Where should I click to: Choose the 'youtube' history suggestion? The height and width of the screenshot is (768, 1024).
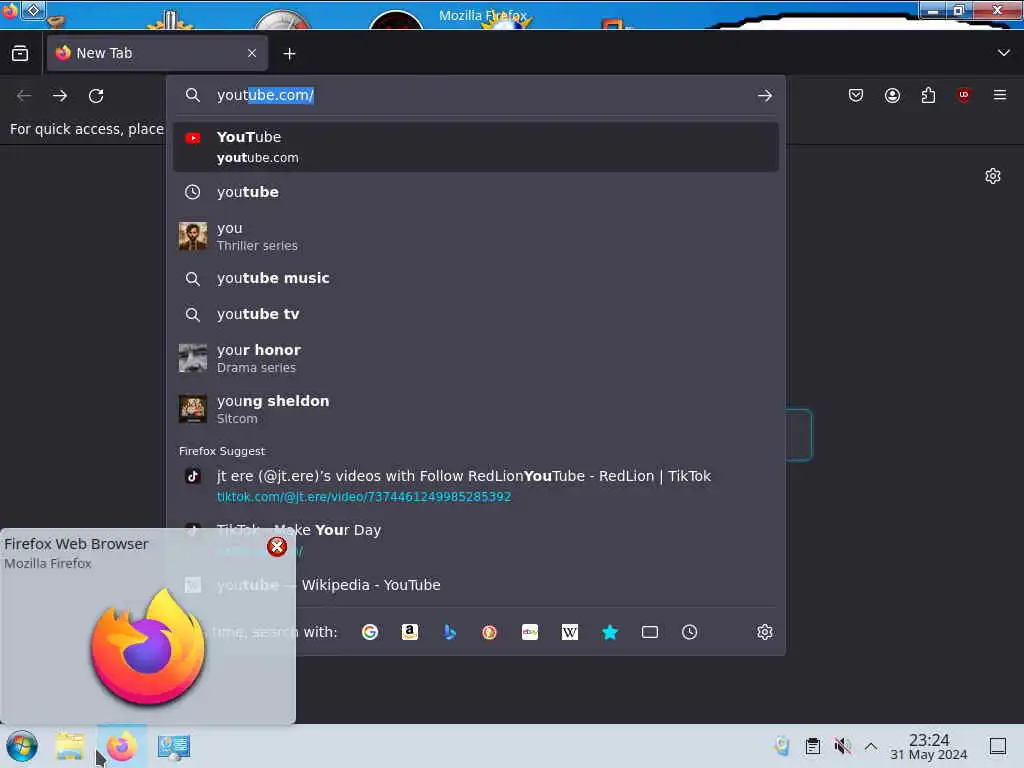point(475,192)
